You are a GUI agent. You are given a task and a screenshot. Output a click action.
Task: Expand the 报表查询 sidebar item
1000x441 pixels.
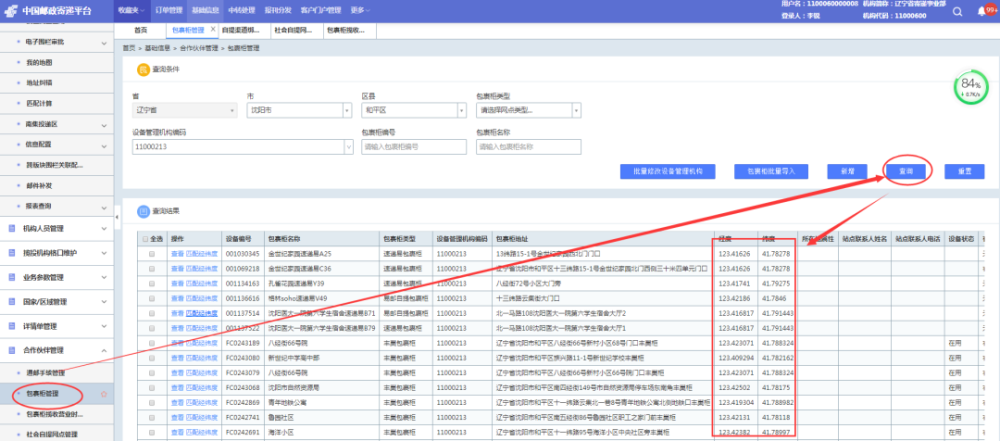(104, 206)
